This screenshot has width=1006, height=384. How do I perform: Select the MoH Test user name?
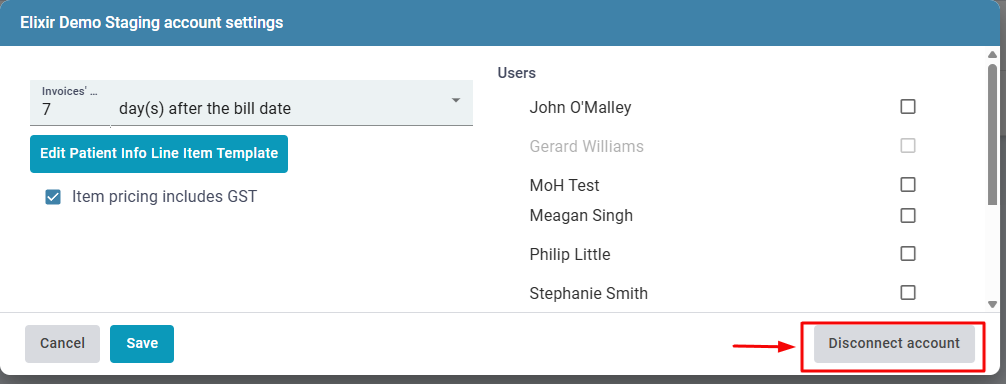coord(564,185)
